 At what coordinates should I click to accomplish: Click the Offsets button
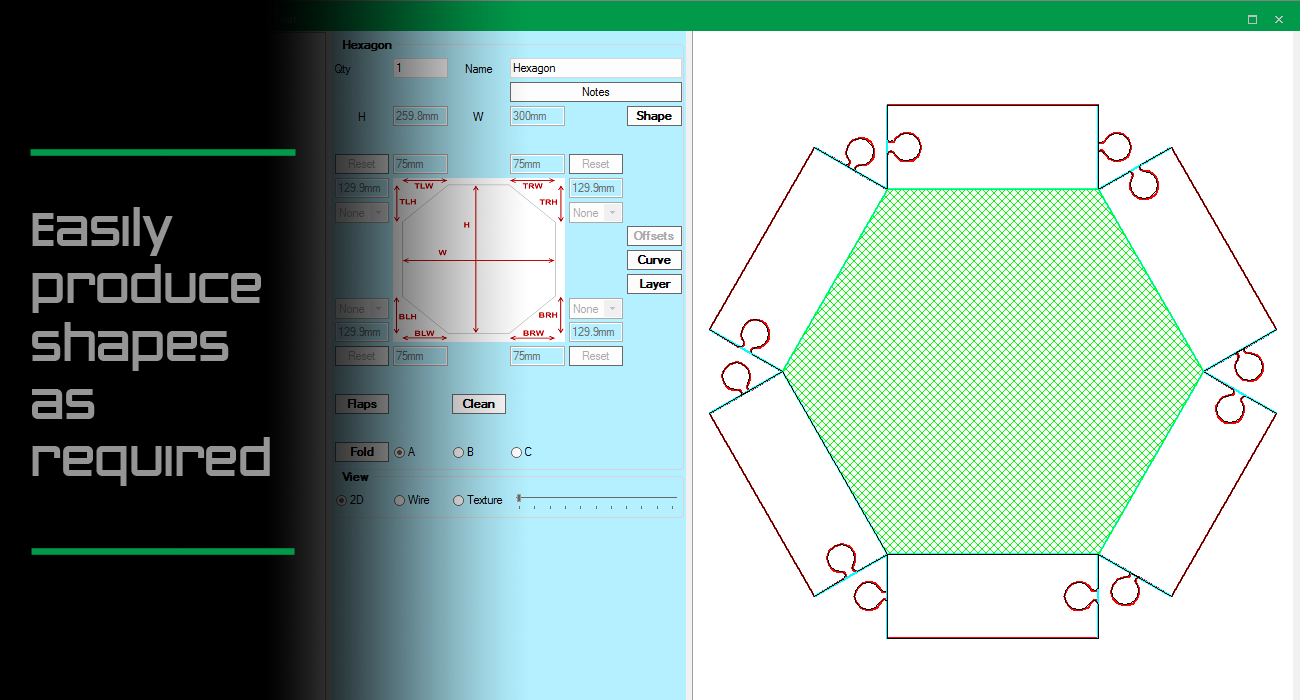point(653,236)
